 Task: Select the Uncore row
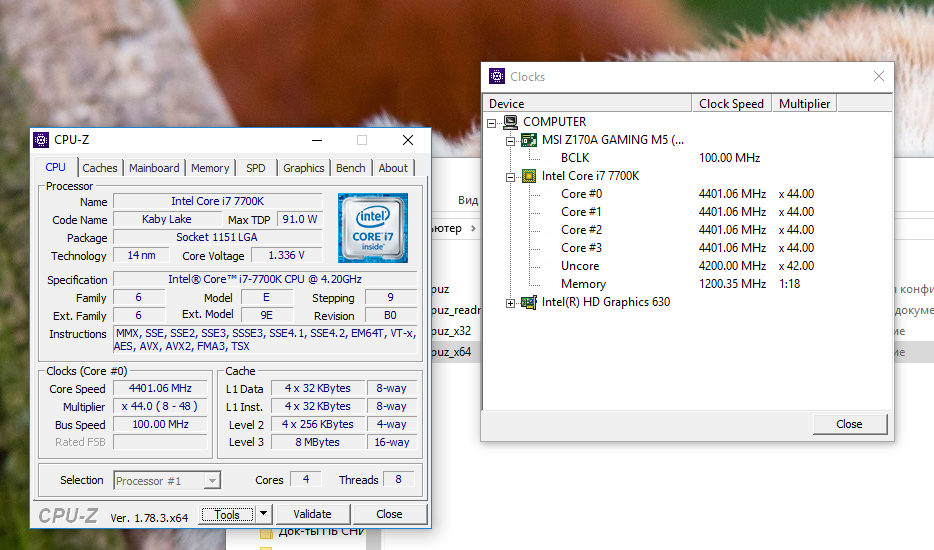(580, 266)
